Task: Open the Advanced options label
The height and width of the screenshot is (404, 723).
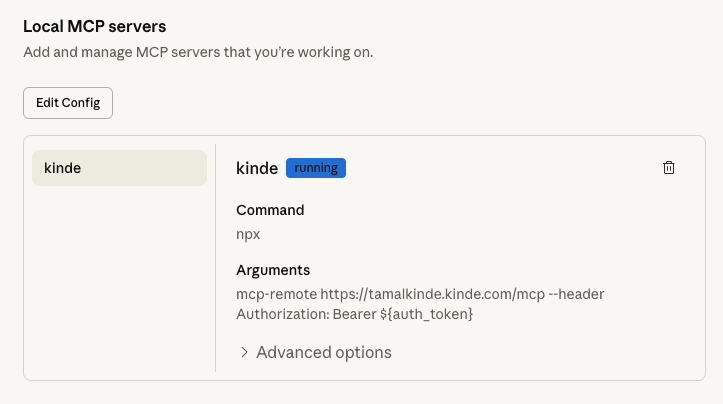Action: (x=324, y=352)
